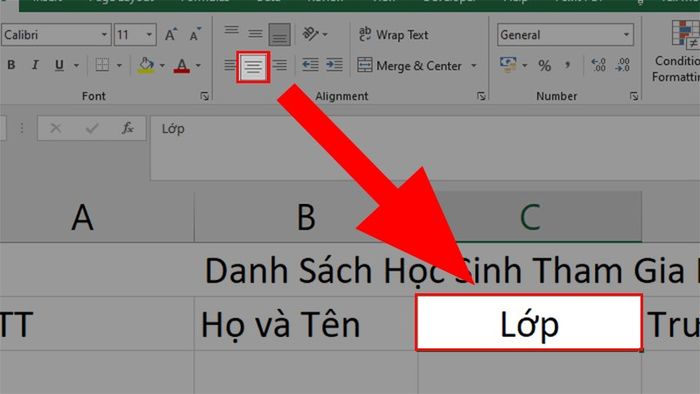Apply the Fill Color bucket
This screenshot has height=394, width=700.
[146, 65]
